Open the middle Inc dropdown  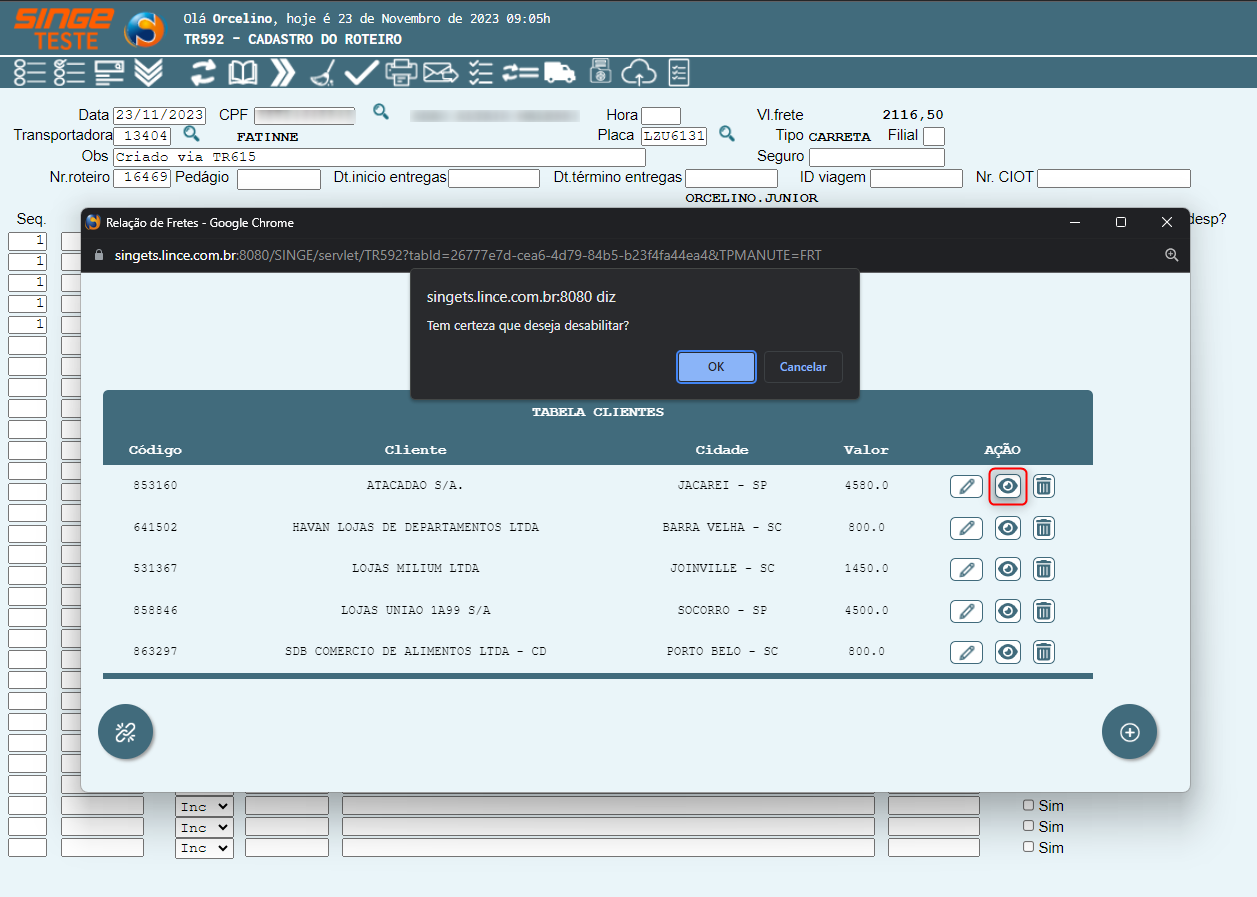coord(204,827)
